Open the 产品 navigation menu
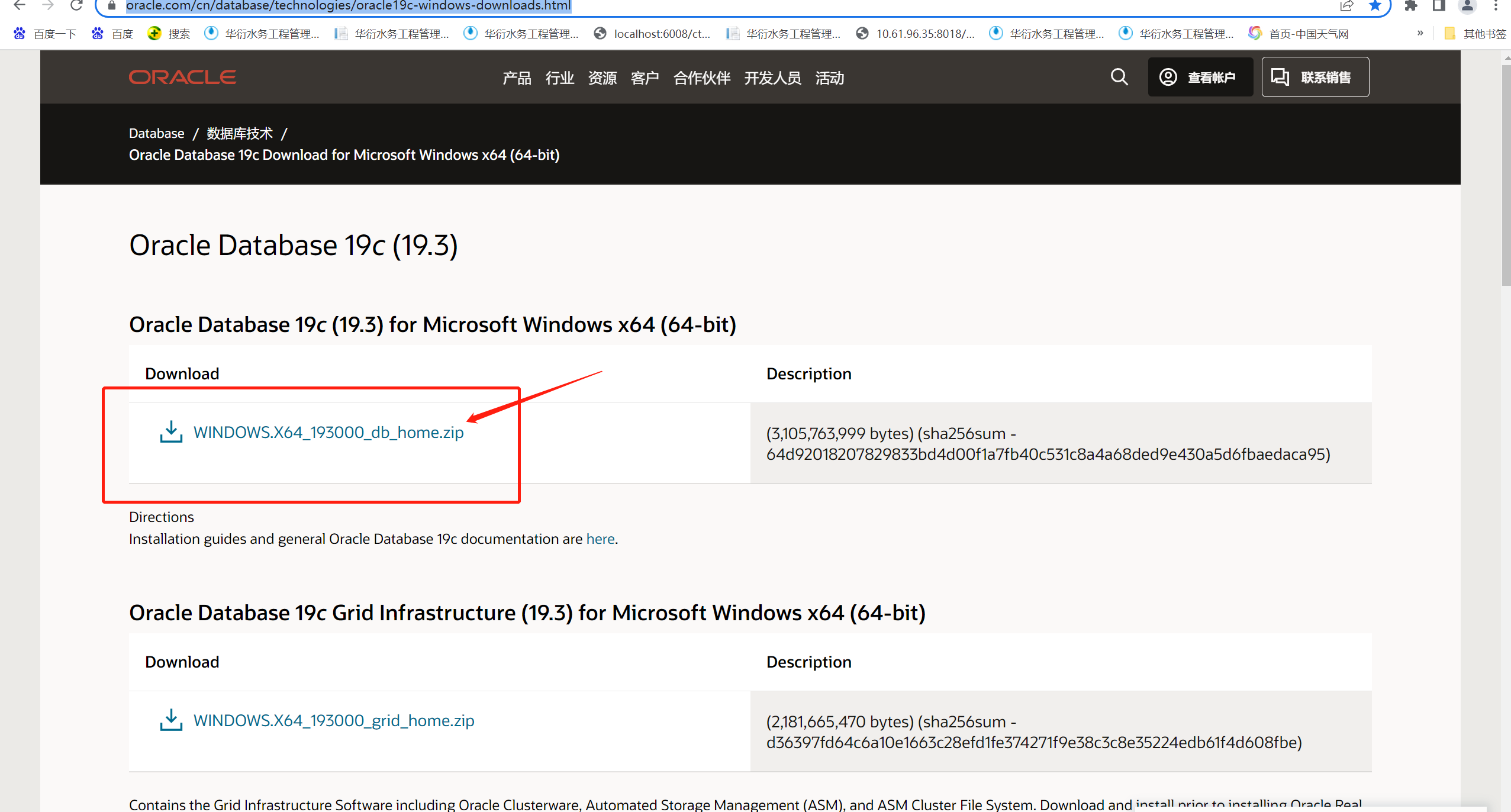This screenshot has width=1511, height=812. 516,78
